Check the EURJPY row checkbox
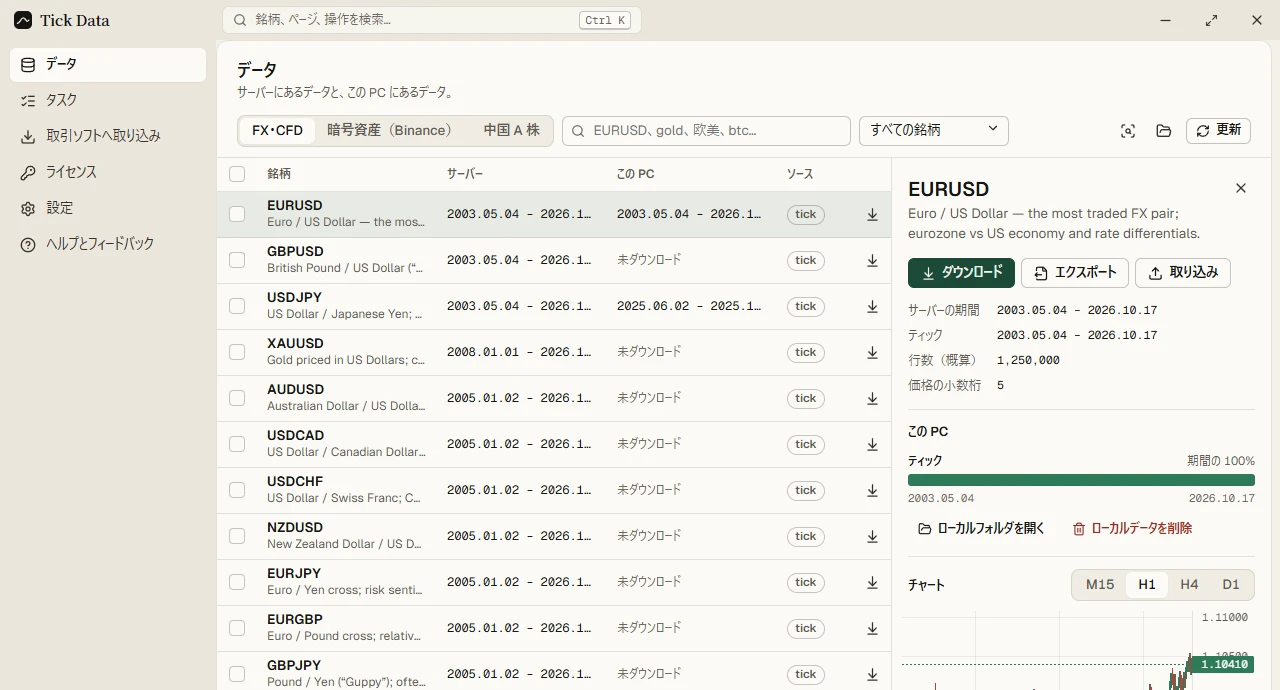Image resolution: width=1280 pixels, height=690 pixels. point(237,582)
